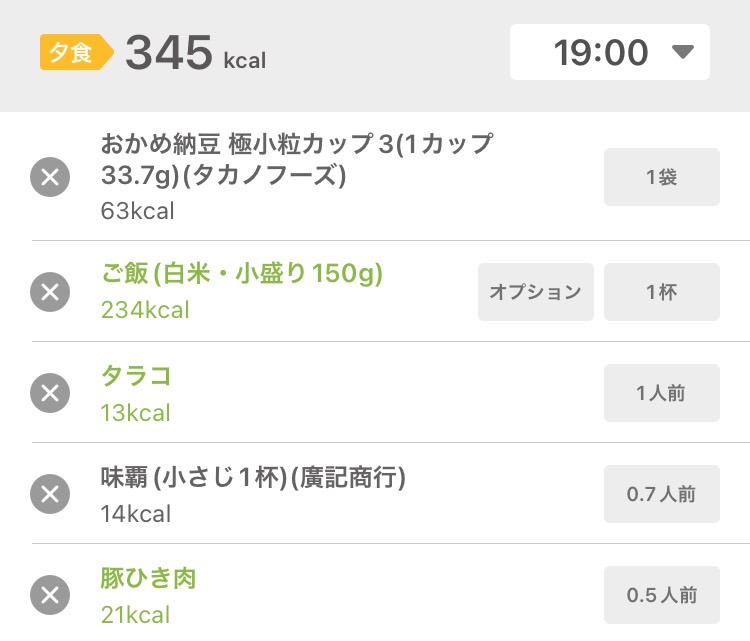Change the 1袋 quantity for natto

click(662, 177)
